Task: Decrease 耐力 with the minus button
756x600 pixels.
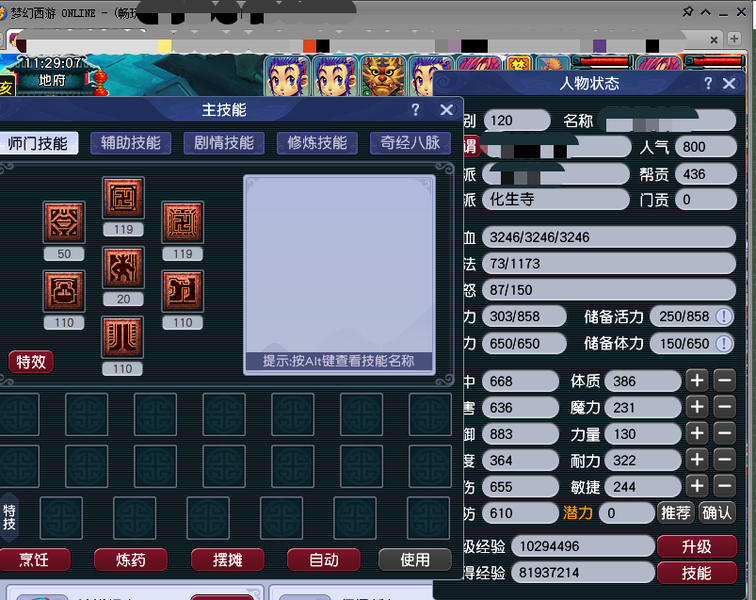Action: tap(725, 459)
